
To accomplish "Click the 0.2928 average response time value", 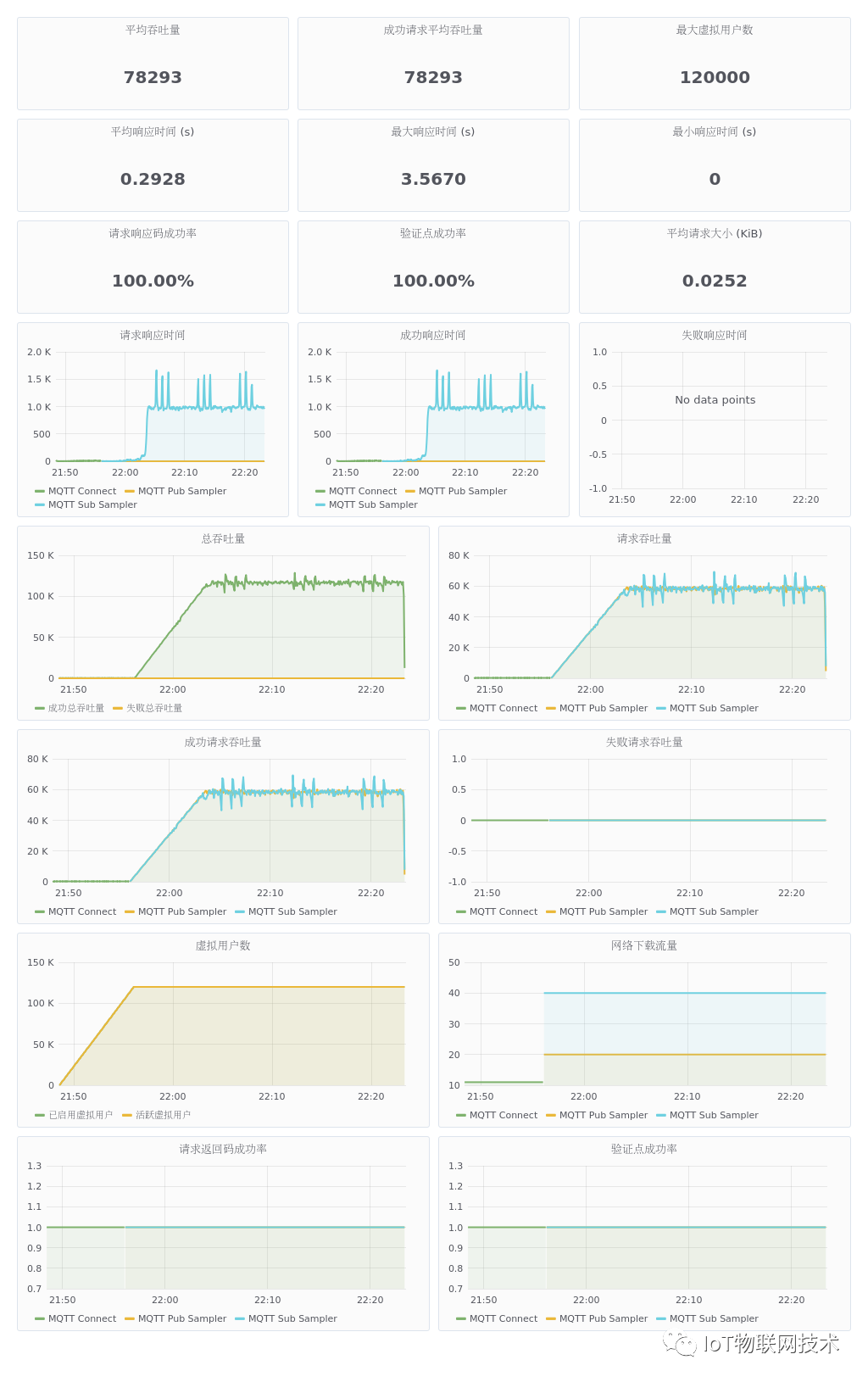I will 153,180.
